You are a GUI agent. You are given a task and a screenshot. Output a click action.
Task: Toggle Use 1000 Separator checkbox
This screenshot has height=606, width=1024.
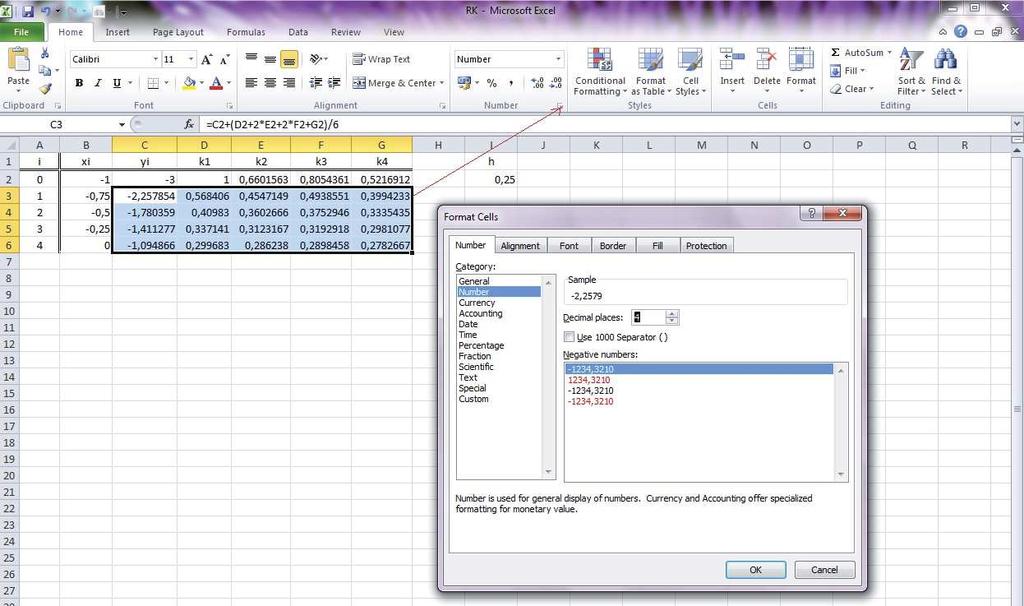pyautogui.click(x=569, y=337)
